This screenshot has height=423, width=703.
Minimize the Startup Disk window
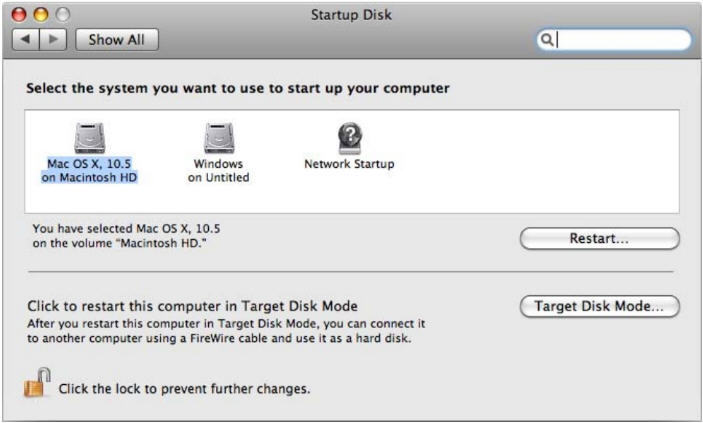coord(34,16)
